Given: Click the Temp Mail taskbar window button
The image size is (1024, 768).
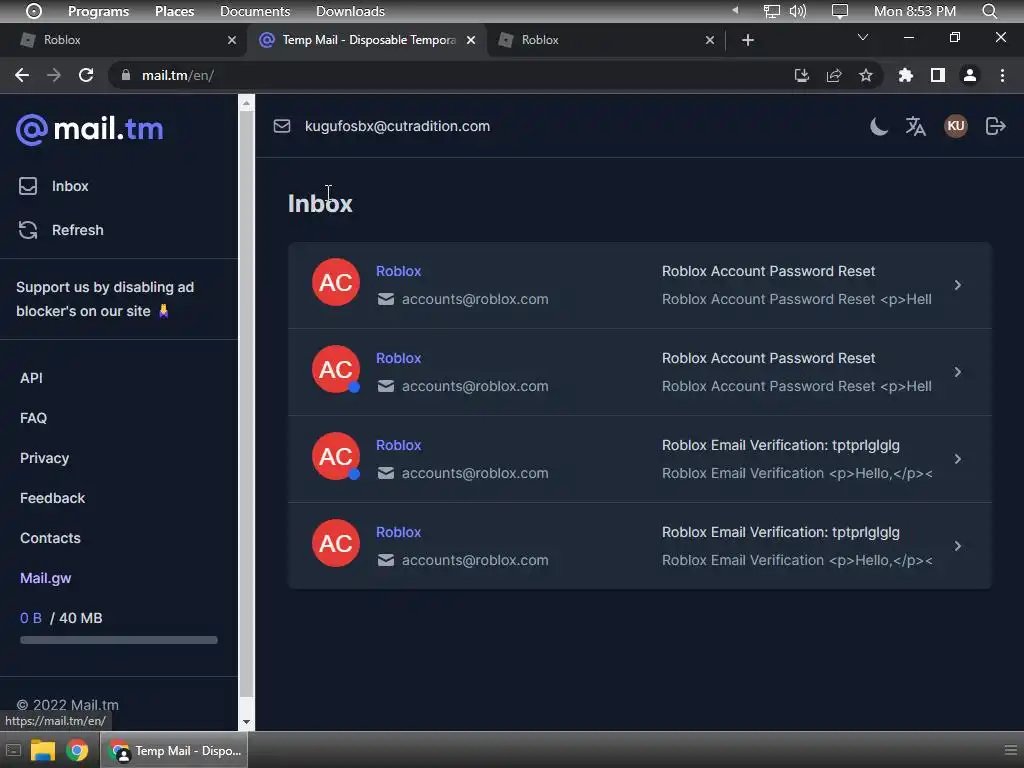Looking at the screenshot, I should 174,750.
